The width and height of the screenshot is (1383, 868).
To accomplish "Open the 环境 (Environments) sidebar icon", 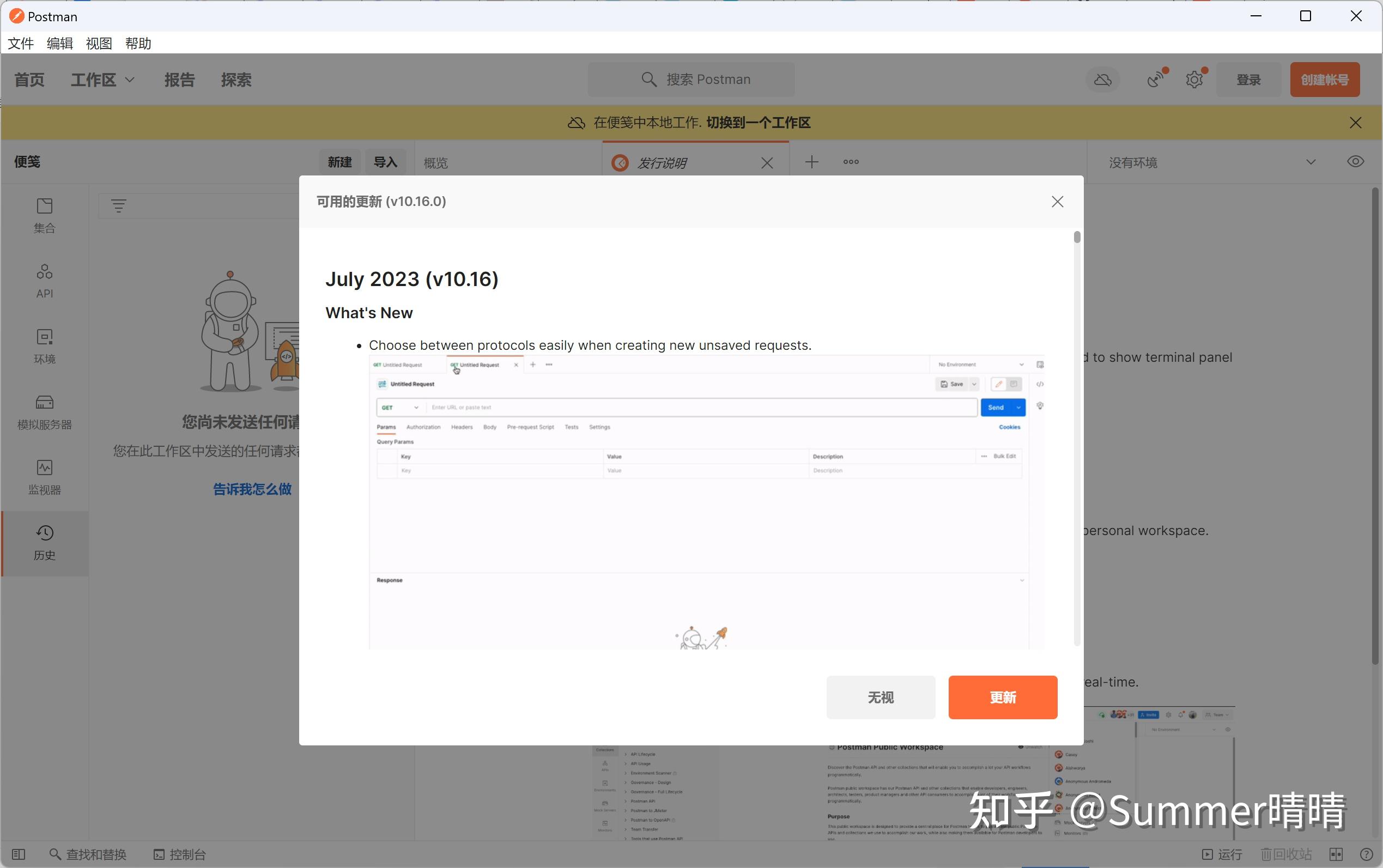I will point(44,345).
